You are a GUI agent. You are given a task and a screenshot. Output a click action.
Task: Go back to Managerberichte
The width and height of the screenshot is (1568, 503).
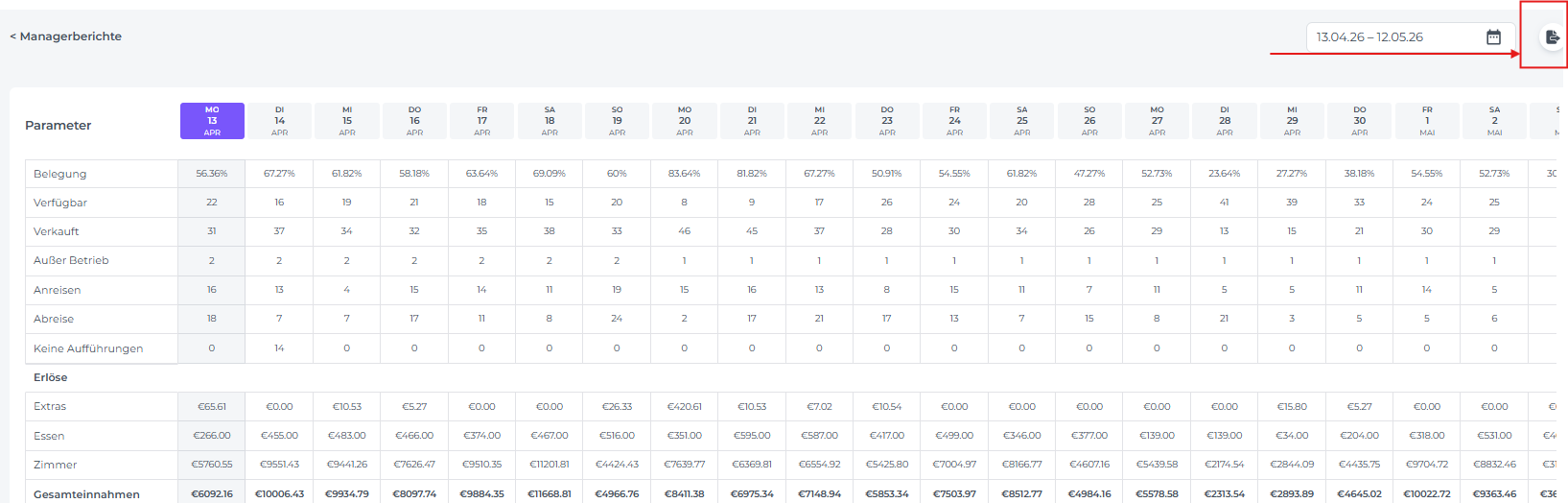[x=66, y=36]
